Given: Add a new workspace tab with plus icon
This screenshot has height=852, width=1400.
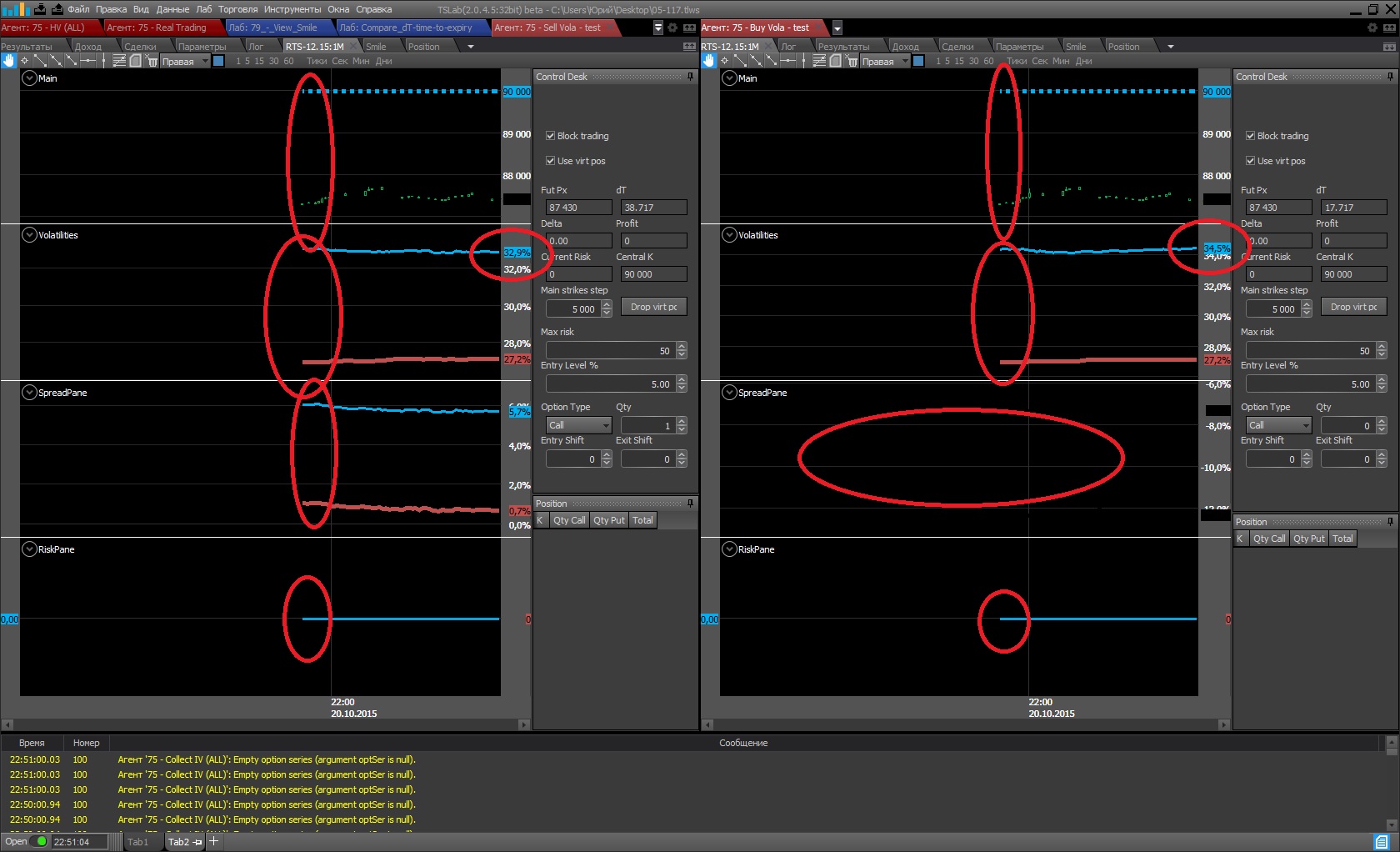Looking at the screenshot, I should [213, 841].
